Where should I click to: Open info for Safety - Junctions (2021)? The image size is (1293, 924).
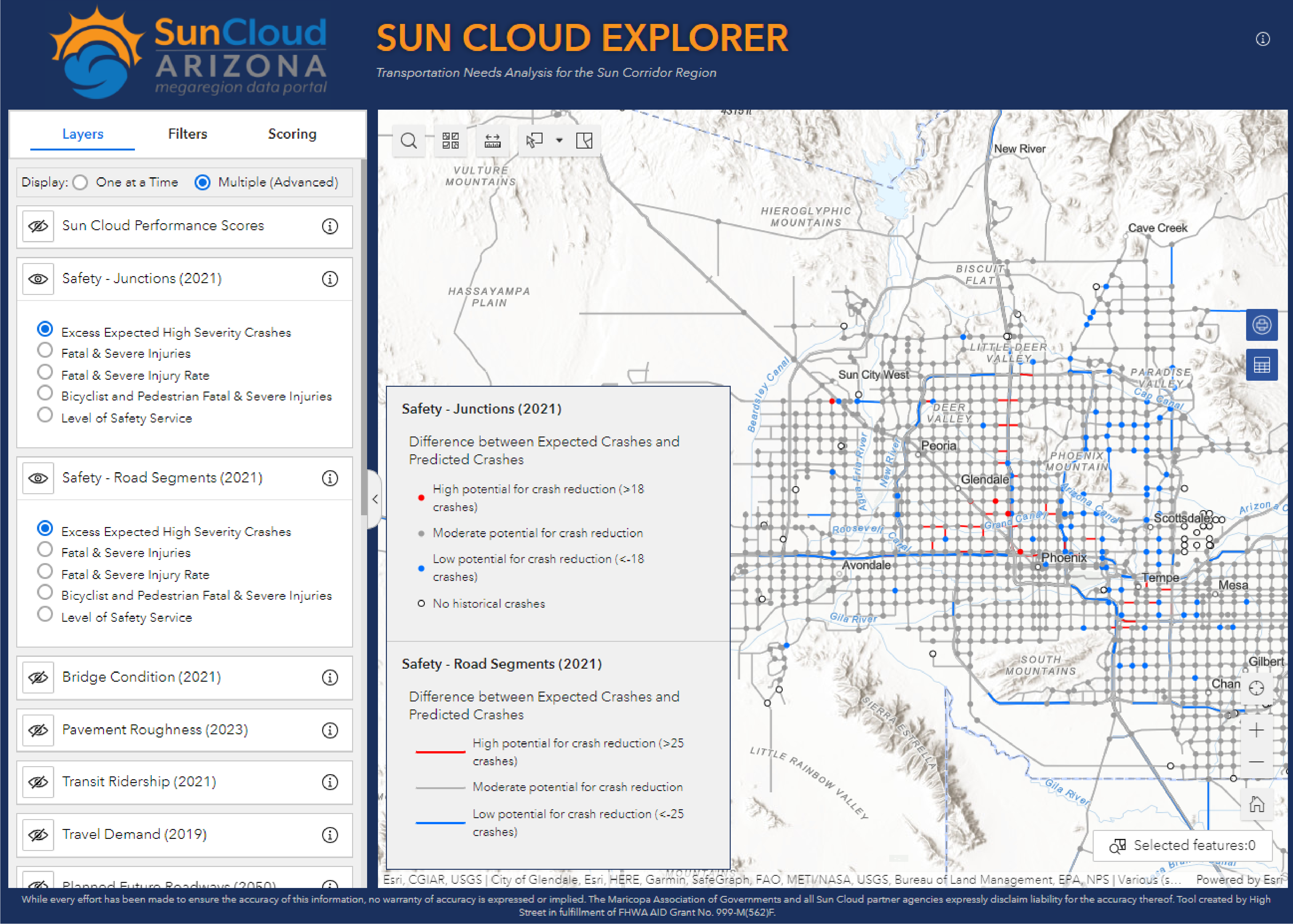pyautogui.click(x=330, y=279)
